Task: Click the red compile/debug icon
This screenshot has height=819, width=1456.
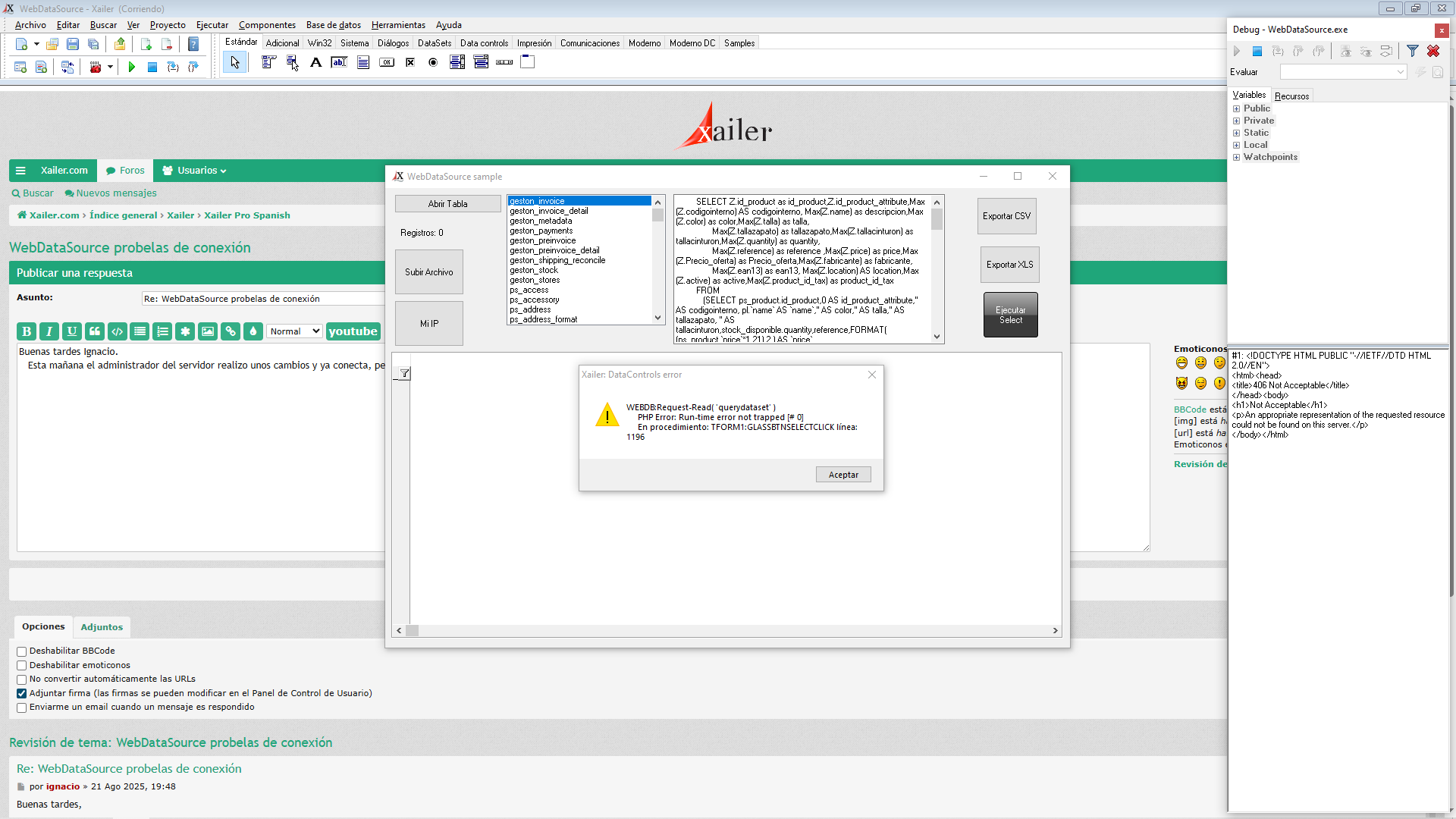Action: tap(96, 67)
